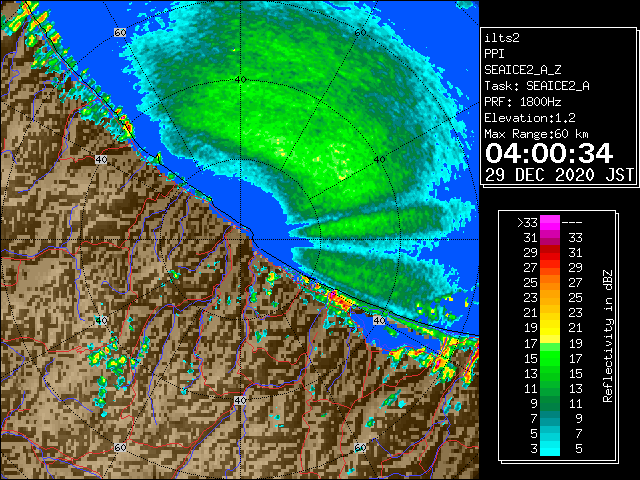Click the ">33" legend label
Screen dimensions: 640x480
click(x=527, y=223)
